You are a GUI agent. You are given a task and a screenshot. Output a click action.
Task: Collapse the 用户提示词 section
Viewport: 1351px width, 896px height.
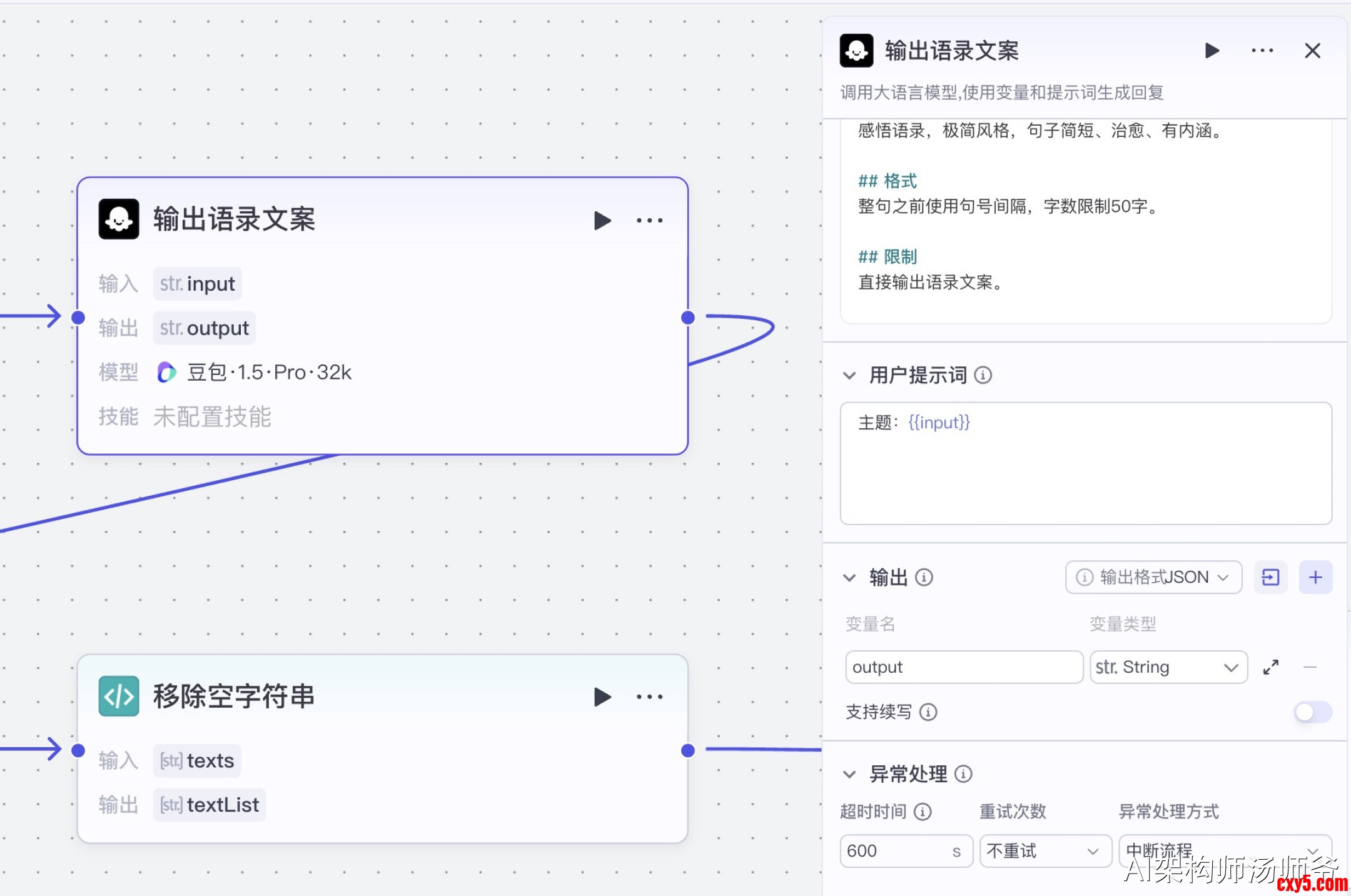(849, 375)
